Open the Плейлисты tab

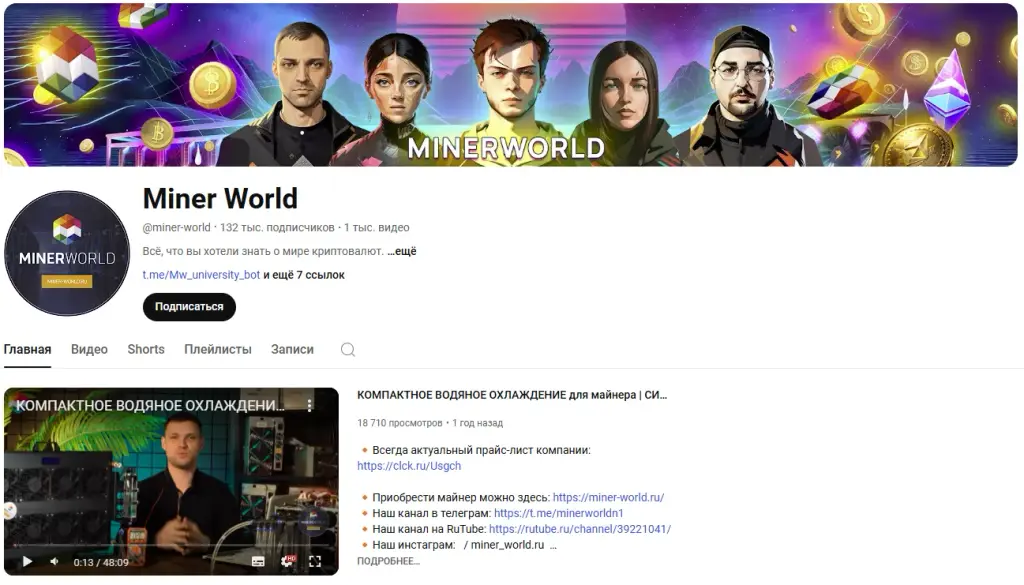pos(217,349)
